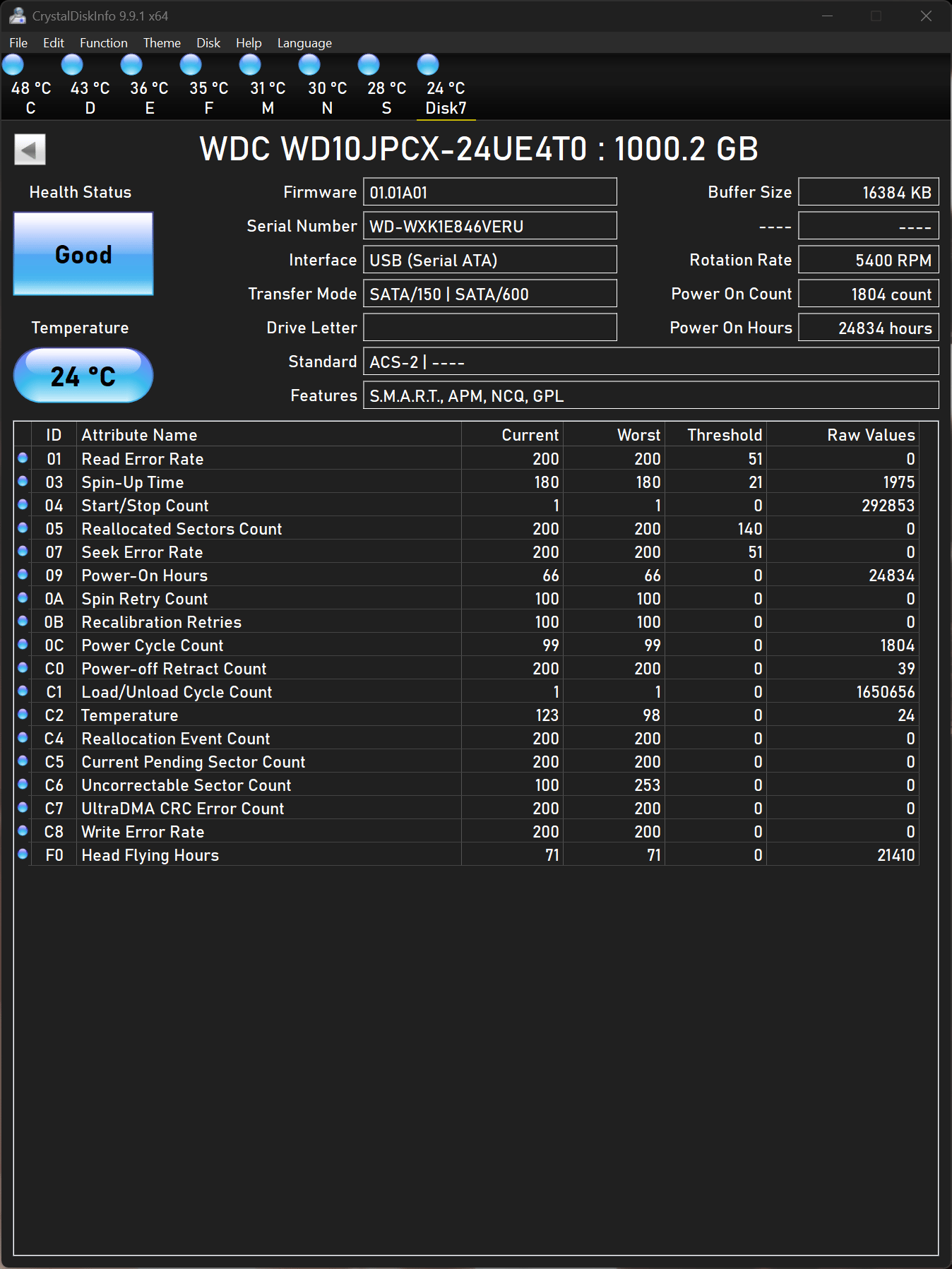Click status dot for Power-On Hours row
The image size is (952, 1269).
pyautogui.click(x=23, y=575)
